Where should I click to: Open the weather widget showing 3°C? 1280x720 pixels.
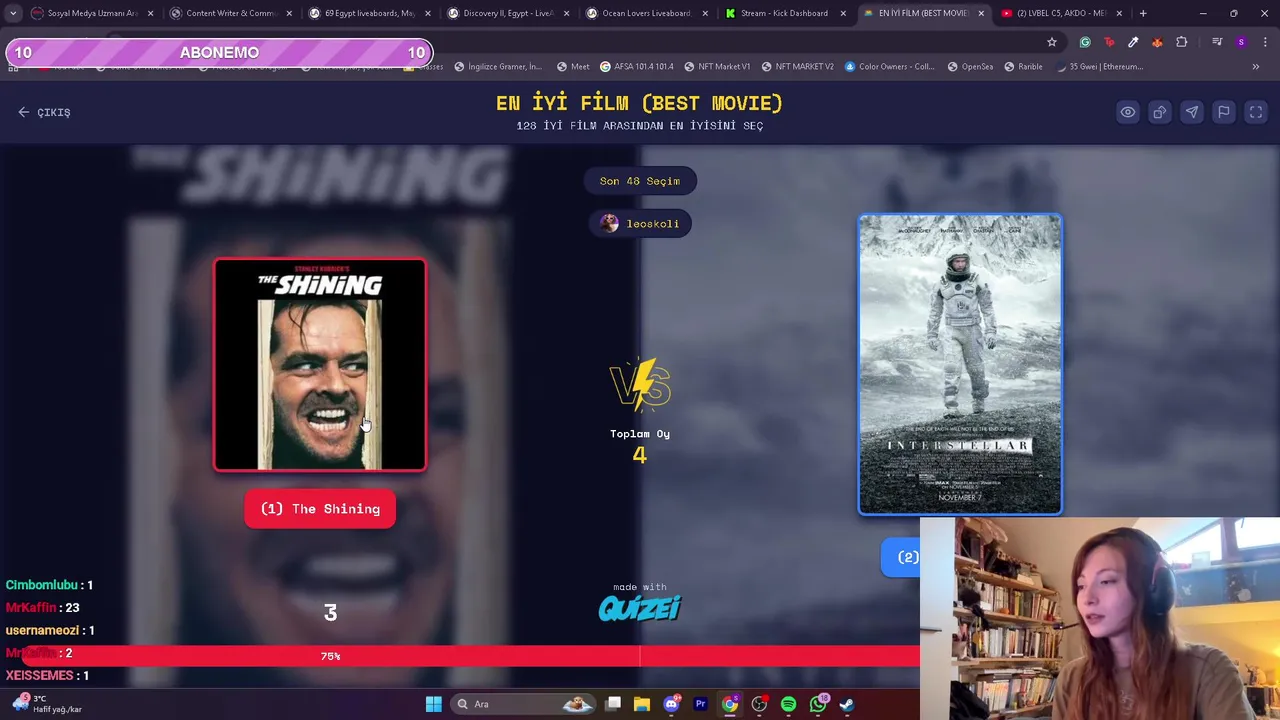tap(45, 704)
